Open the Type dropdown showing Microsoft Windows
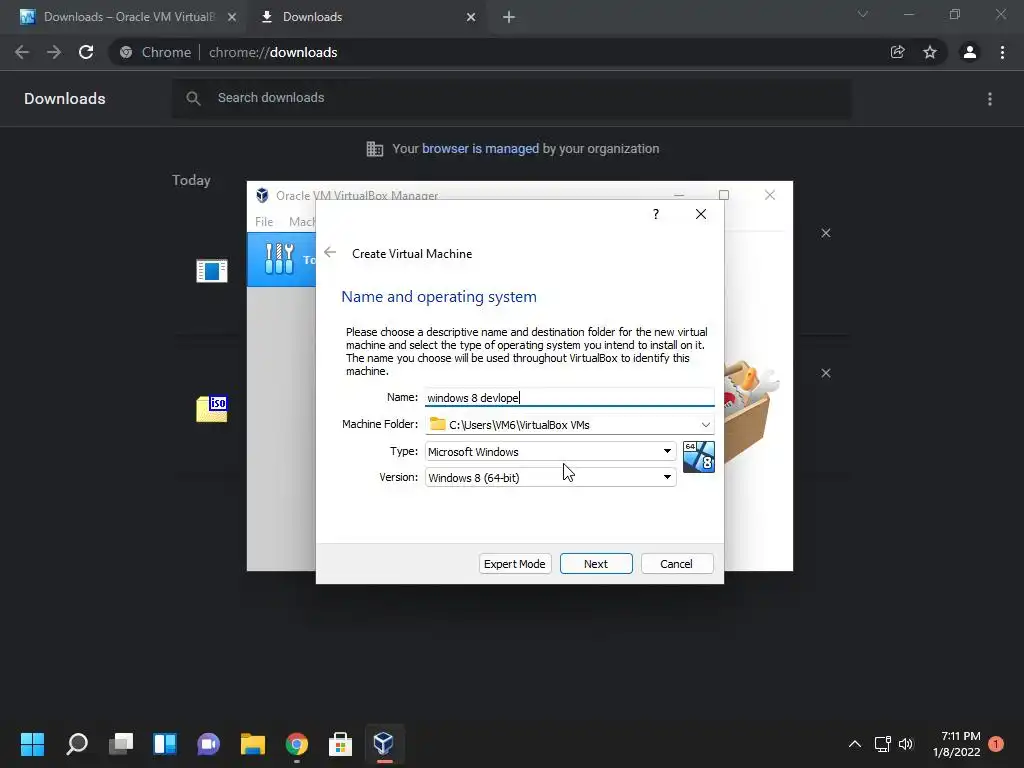The image size is (1024, 768). point(551,451)
